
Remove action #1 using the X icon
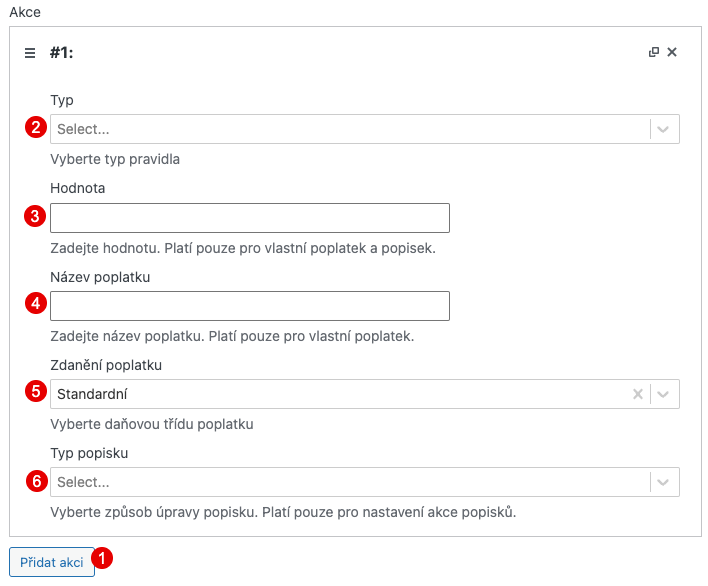click(x=672, y=53)
